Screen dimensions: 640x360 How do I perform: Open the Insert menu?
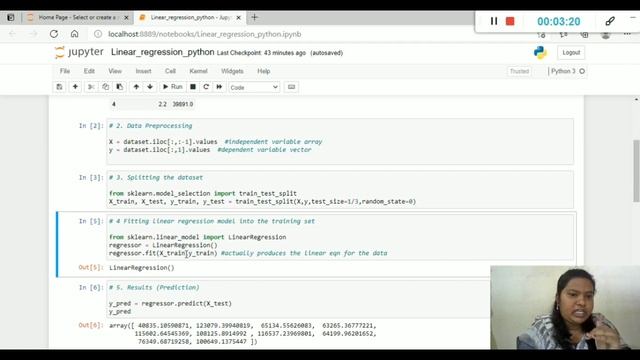tap(143, 71)
